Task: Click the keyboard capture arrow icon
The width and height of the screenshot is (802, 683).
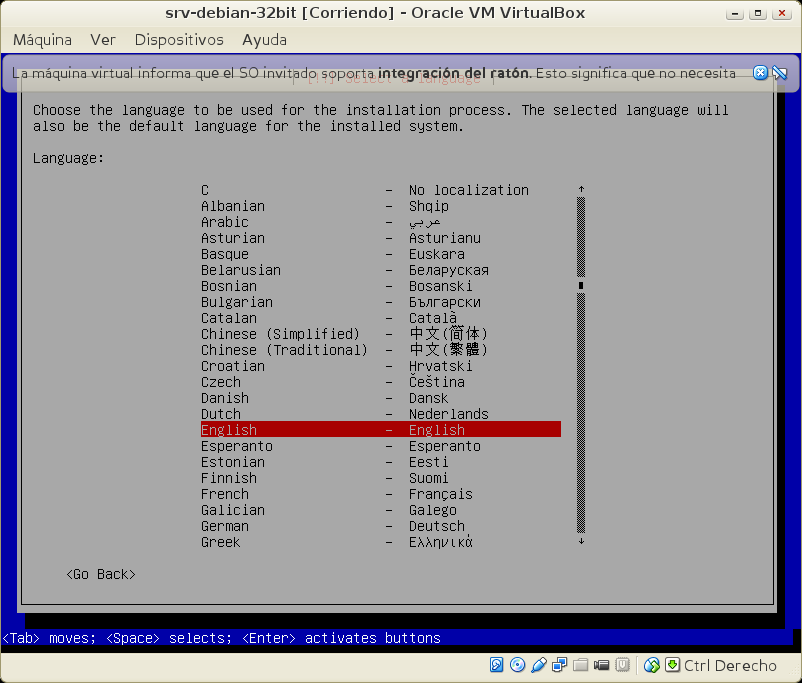Action: [673, 665]
